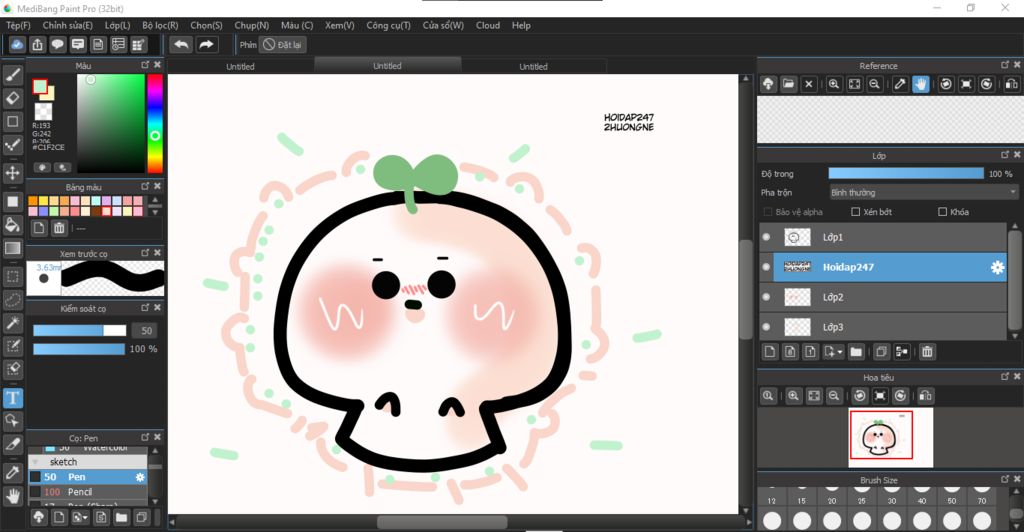This screenshot has height=532, width=1024.
Task: Hide the Lớp1 layer visibility dot
Action: pyautogui.click(x=766, y=237)
